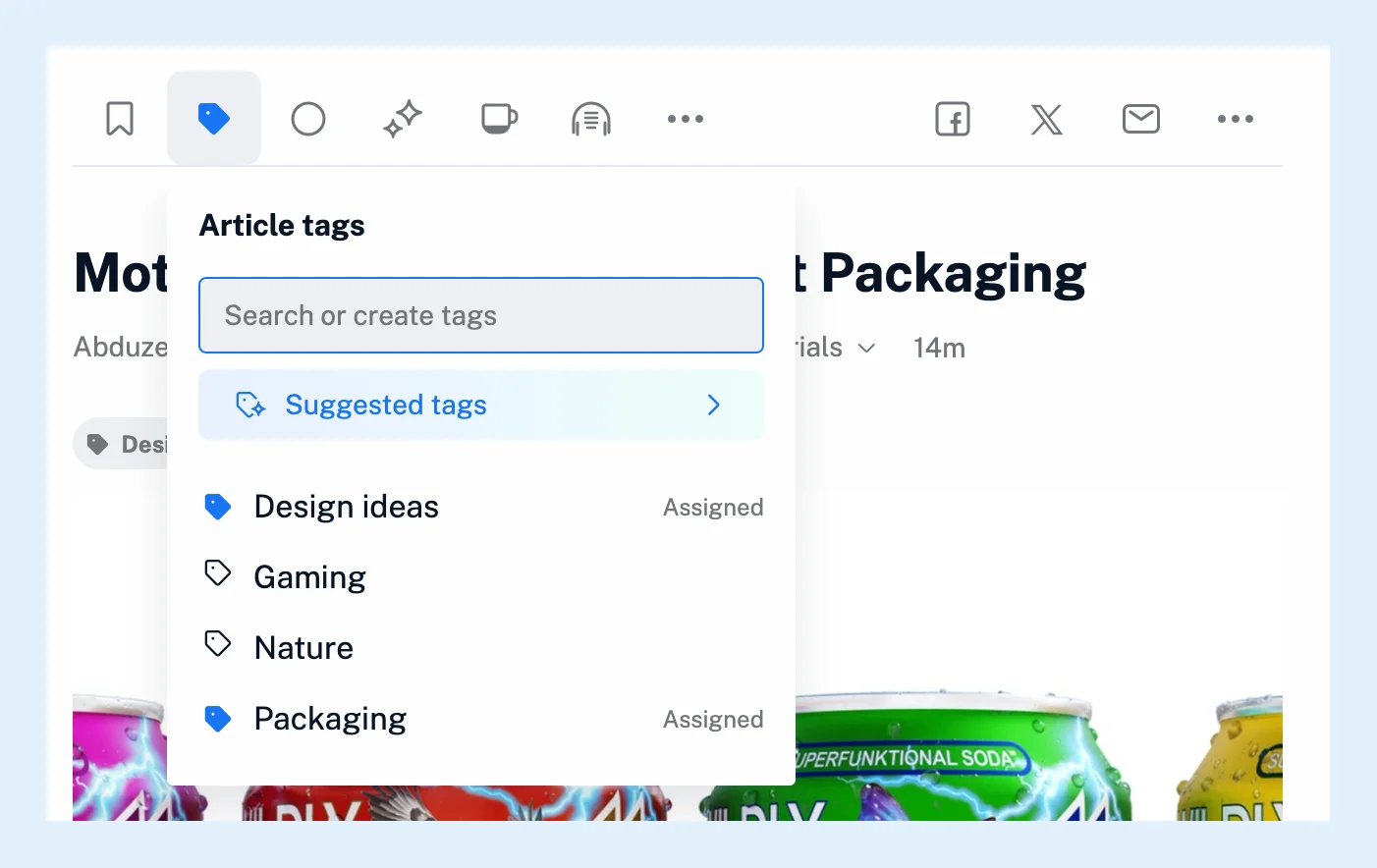Unassign the Packaging tag
The height and width of the screenshot is (868, 1377).
481,719
